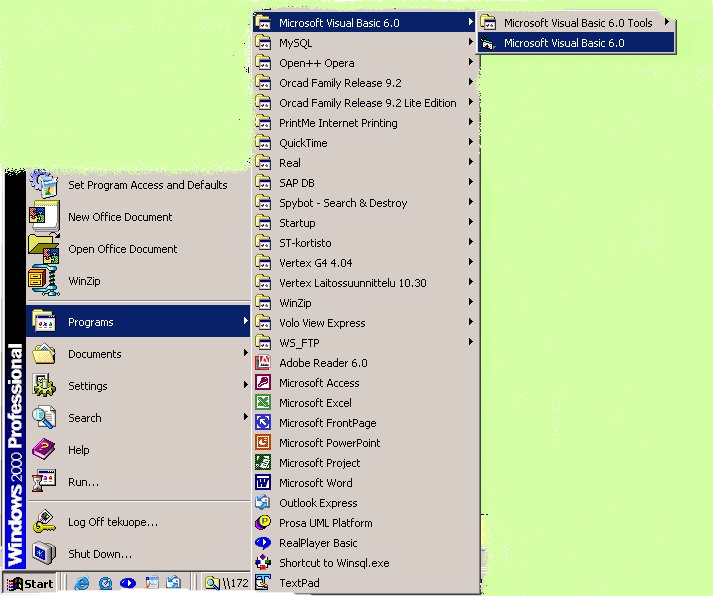The height and width of the screenshot is (596, 713).
Task: Click the Outlook Express quick launch taskbar icon
Action: tap(173, 583)
